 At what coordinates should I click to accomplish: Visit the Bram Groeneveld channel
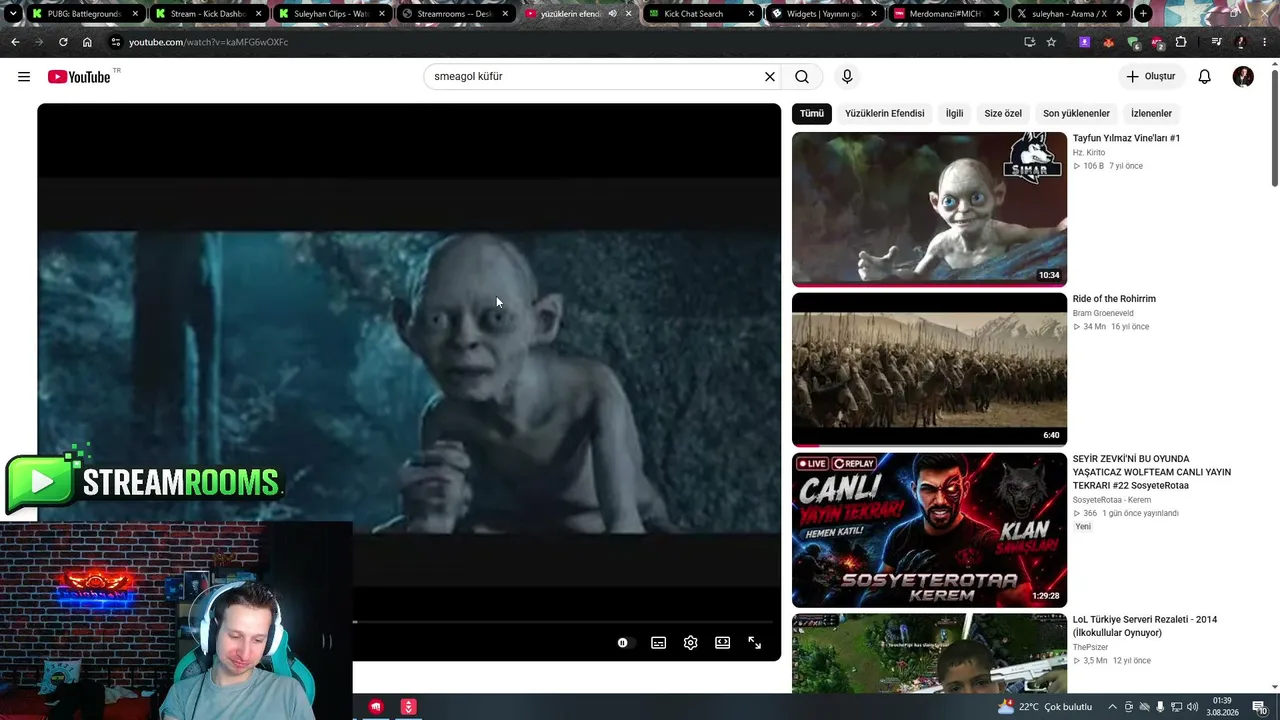coord(1103,314)
